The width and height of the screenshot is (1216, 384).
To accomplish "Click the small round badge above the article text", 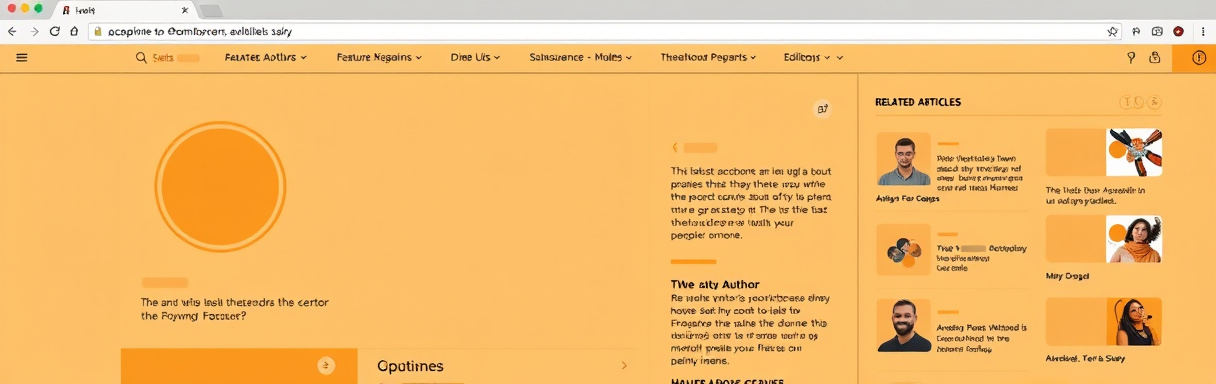I will pos(822,110).
